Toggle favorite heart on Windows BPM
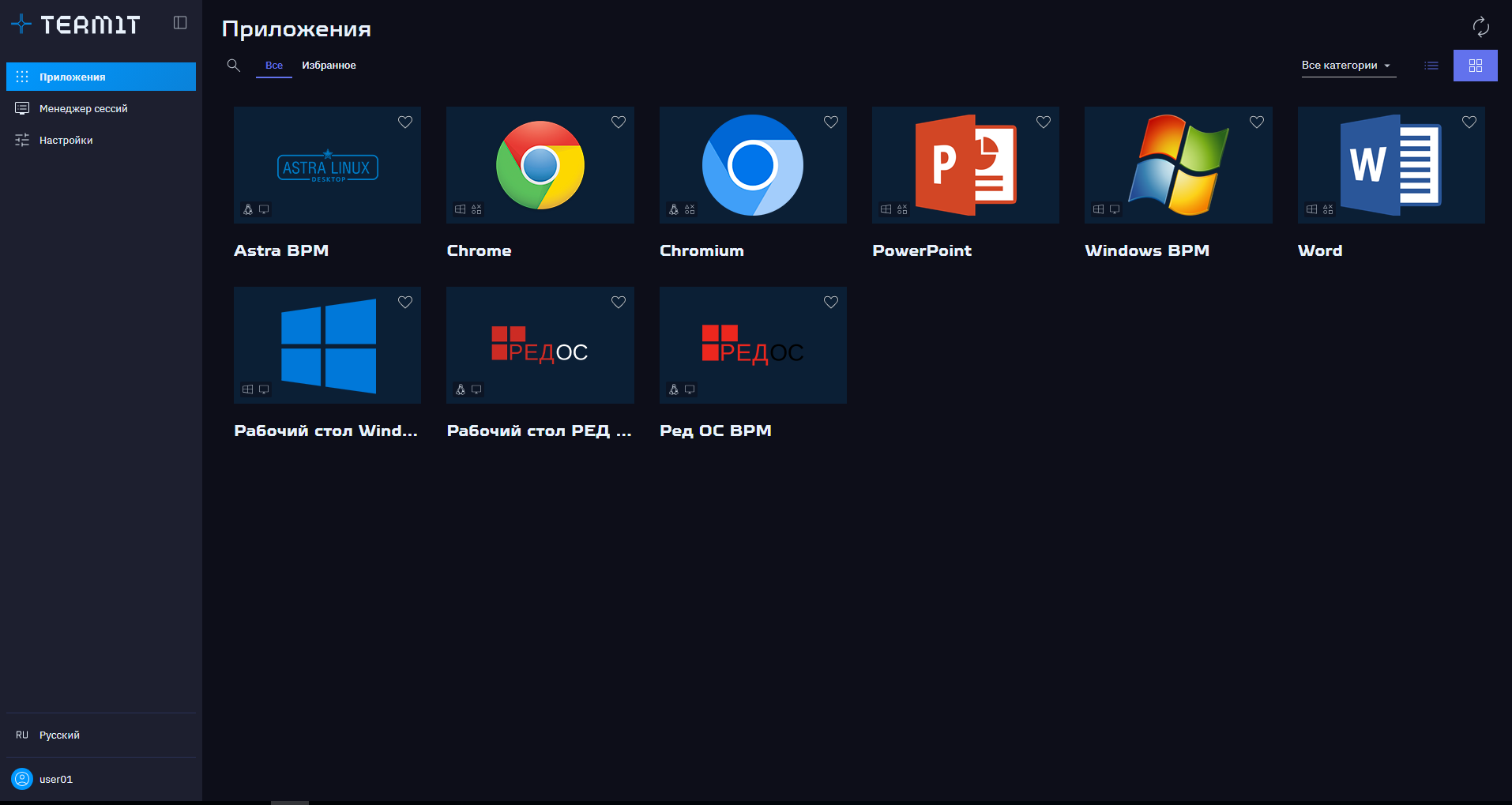Screen dimensions: 1512x805 1257,122
